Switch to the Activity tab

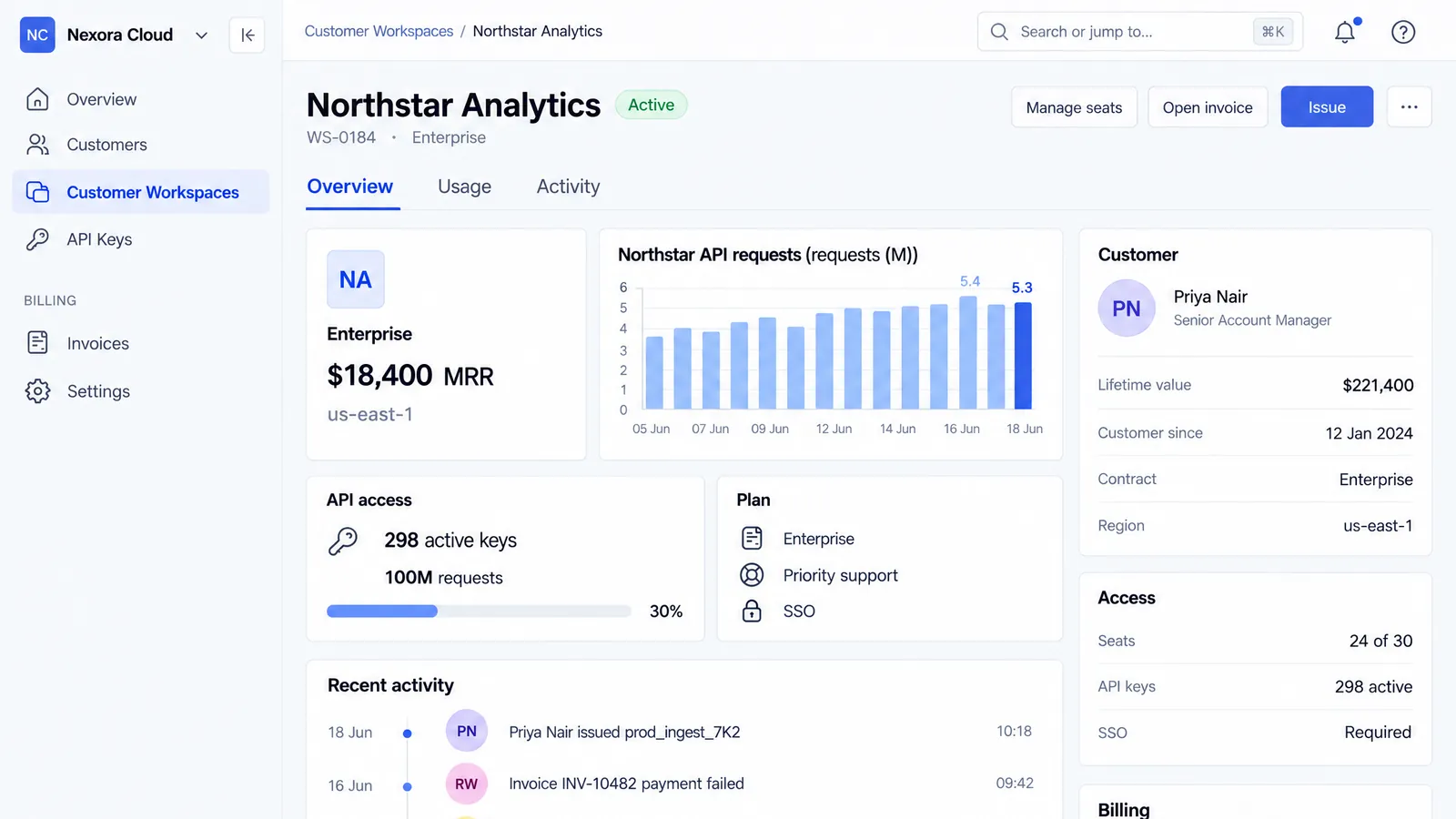568,187
